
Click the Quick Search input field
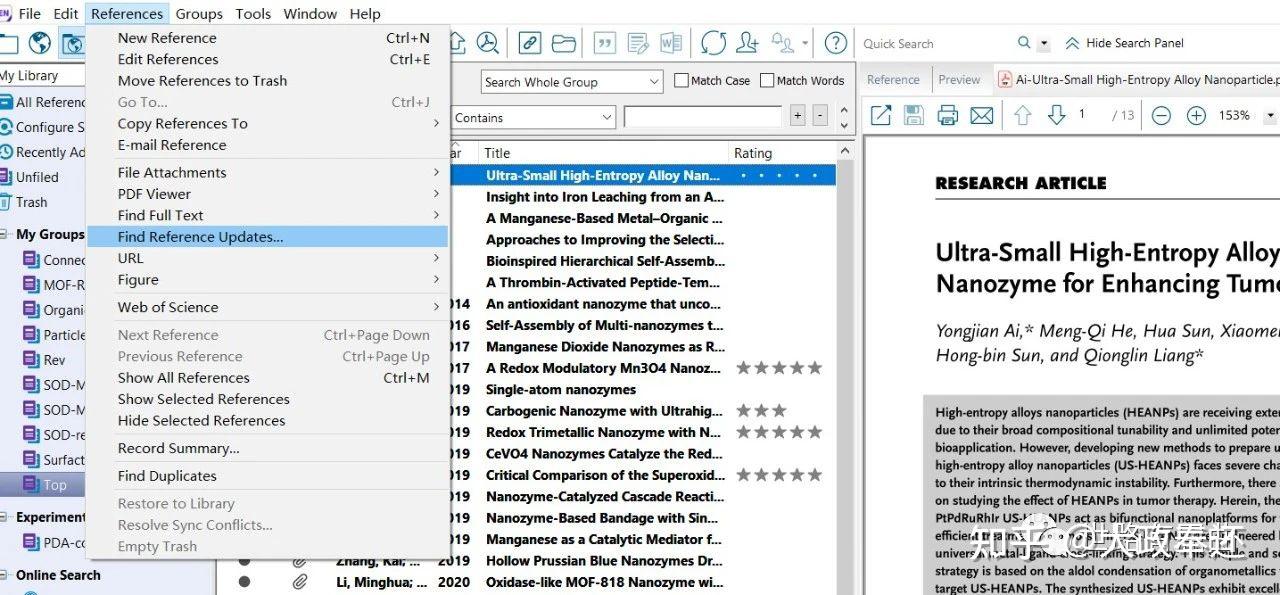(x=935, y=44)
